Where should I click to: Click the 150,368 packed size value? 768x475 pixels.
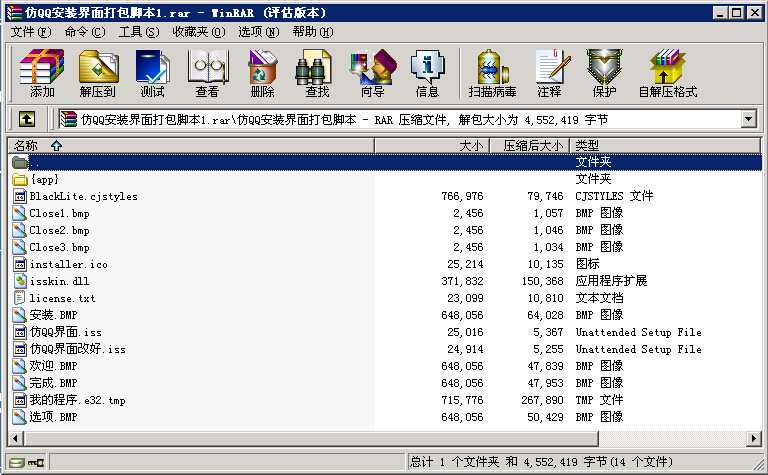point(542,281)
